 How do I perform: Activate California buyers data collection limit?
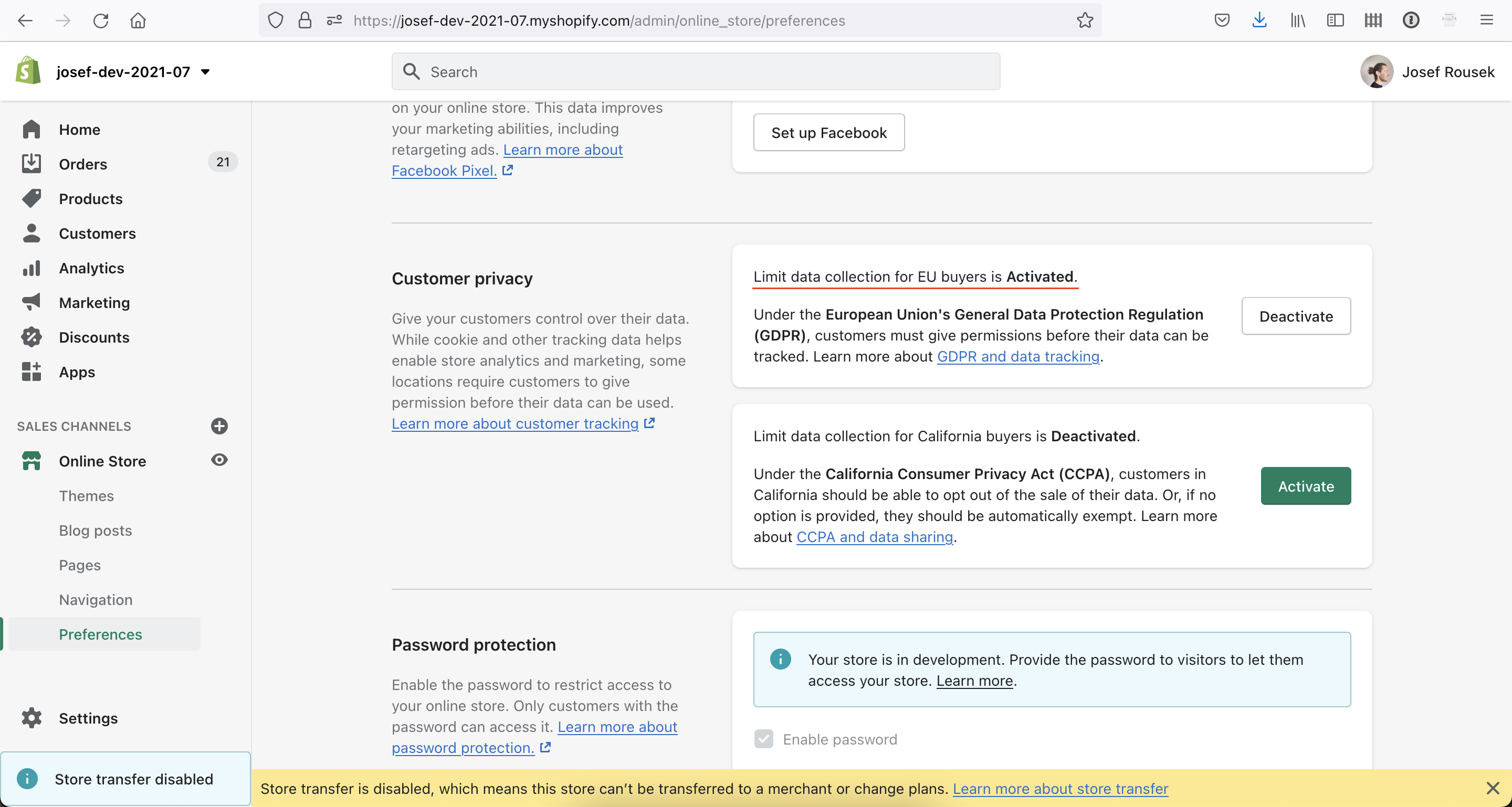[x=1305, y=486]
